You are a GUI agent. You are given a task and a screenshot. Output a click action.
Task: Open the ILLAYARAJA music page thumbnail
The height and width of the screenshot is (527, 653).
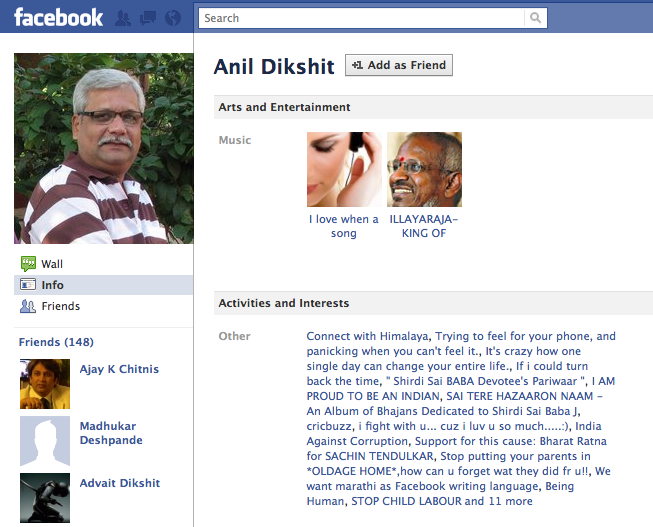pyautogui.click(x=424, y=169)
